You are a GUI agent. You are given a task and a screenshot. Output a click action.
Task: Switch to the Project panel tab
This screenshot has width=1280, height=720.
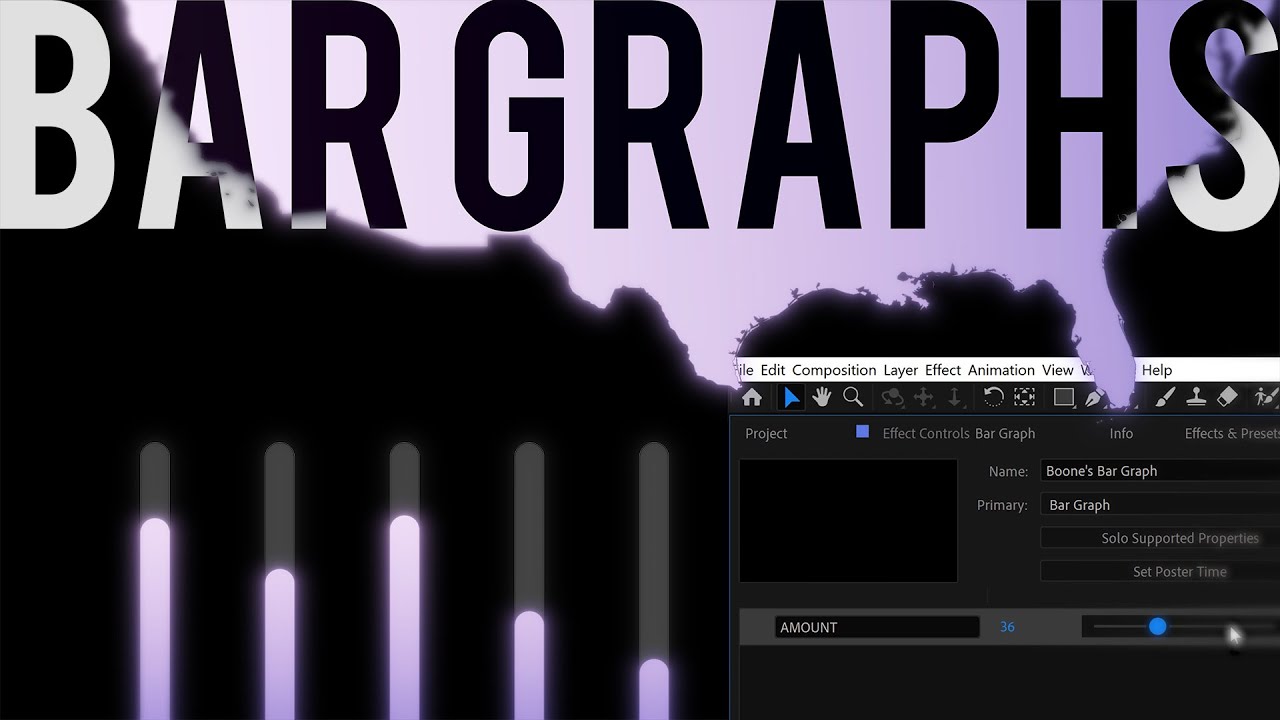tap(766, 433)
